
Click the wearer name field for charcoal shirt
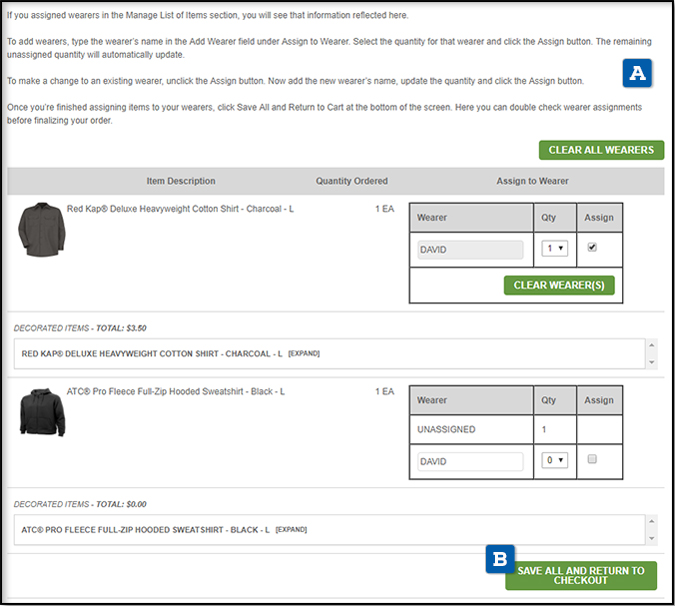(470, 250)
